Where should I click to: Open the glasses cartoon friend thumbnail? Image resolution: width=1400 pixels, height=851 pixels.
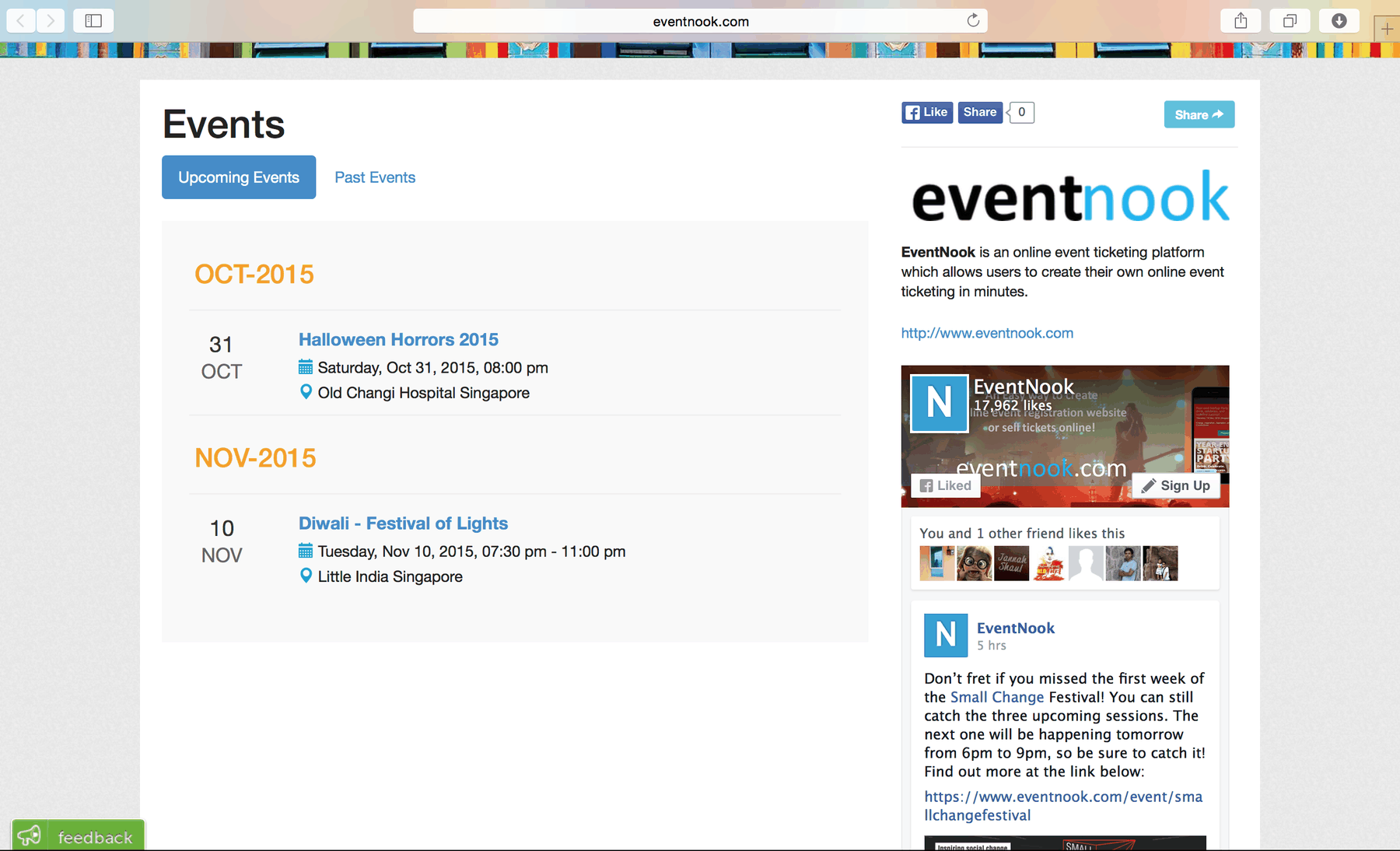click(x=974, y=563)
